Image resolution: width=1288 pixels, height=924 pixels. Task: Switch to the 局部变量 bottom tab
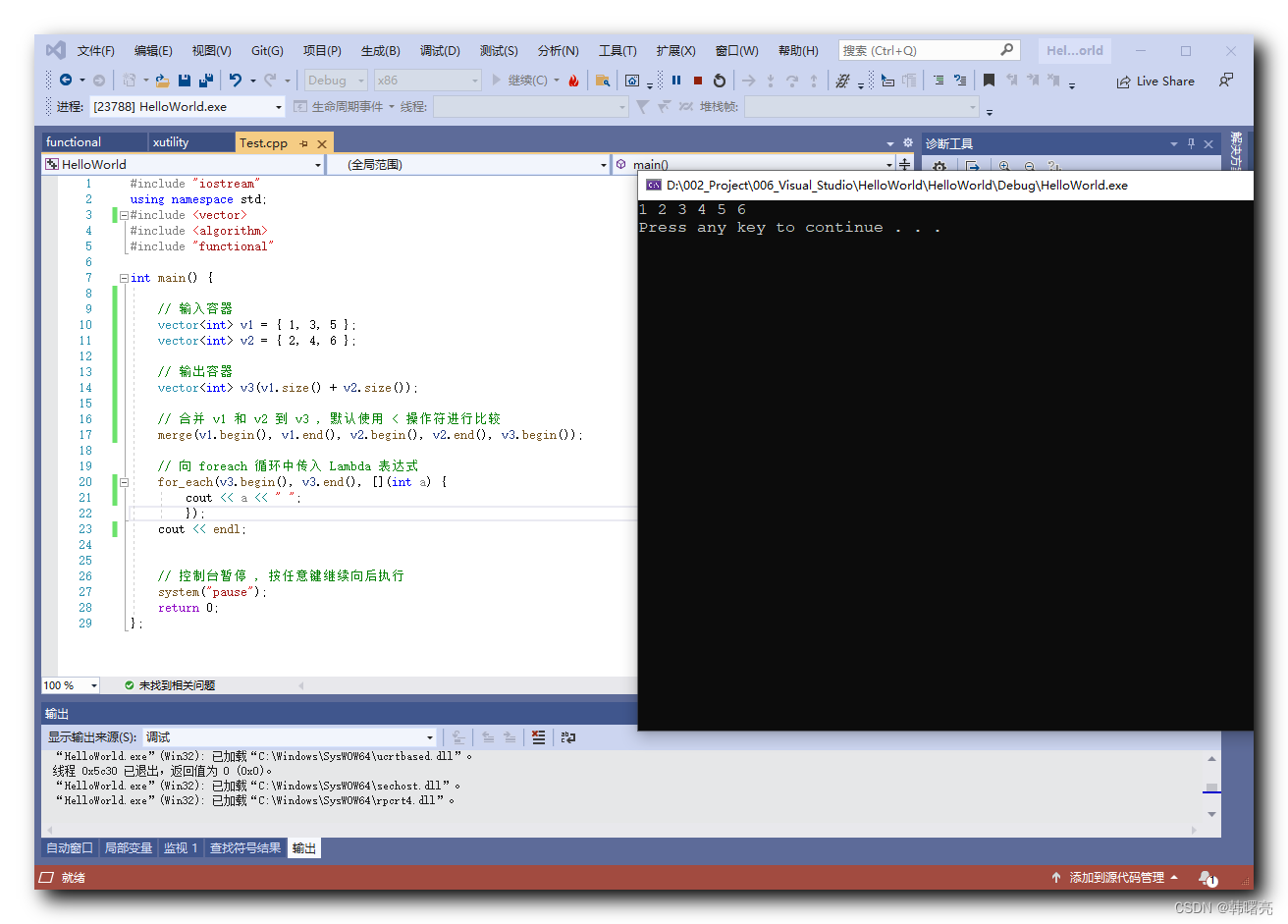pos(129,848)
